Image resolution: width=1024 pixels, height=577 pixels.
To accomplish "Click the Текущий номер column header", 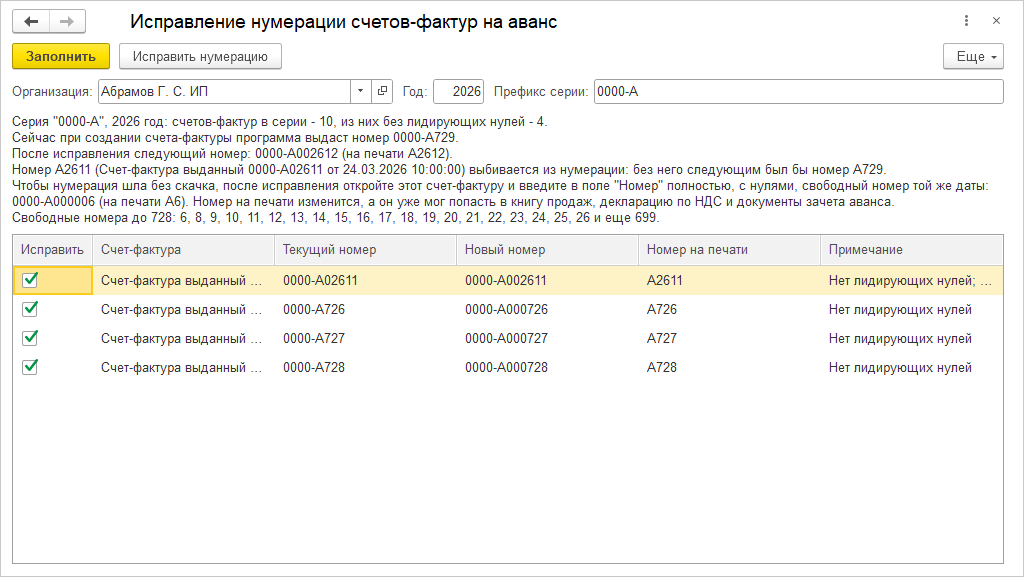I will 366,250.
